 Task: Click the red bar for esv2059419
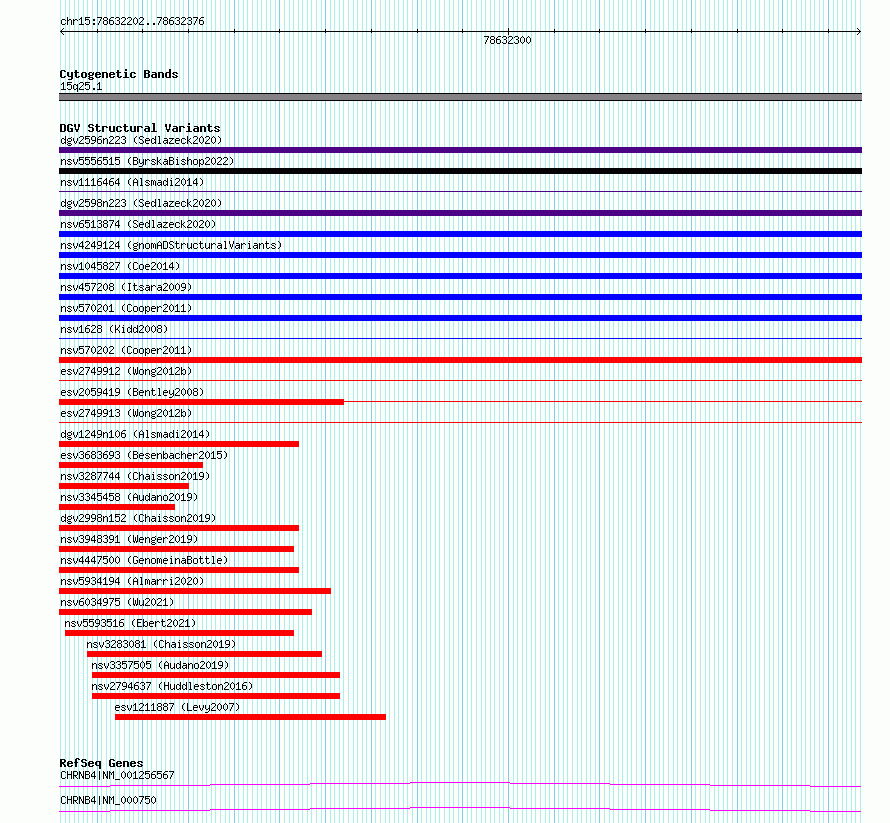[x=201, y=402]
